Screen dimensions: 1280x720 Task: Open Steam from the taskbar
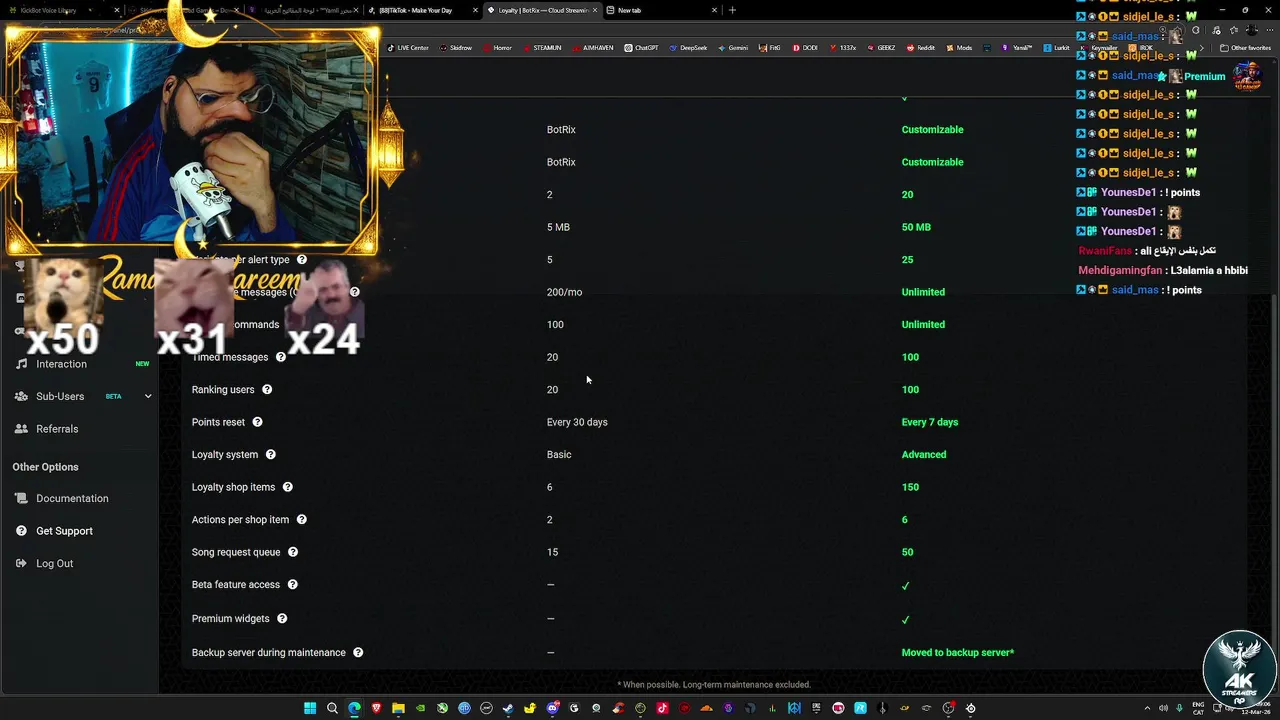[508, 708]
